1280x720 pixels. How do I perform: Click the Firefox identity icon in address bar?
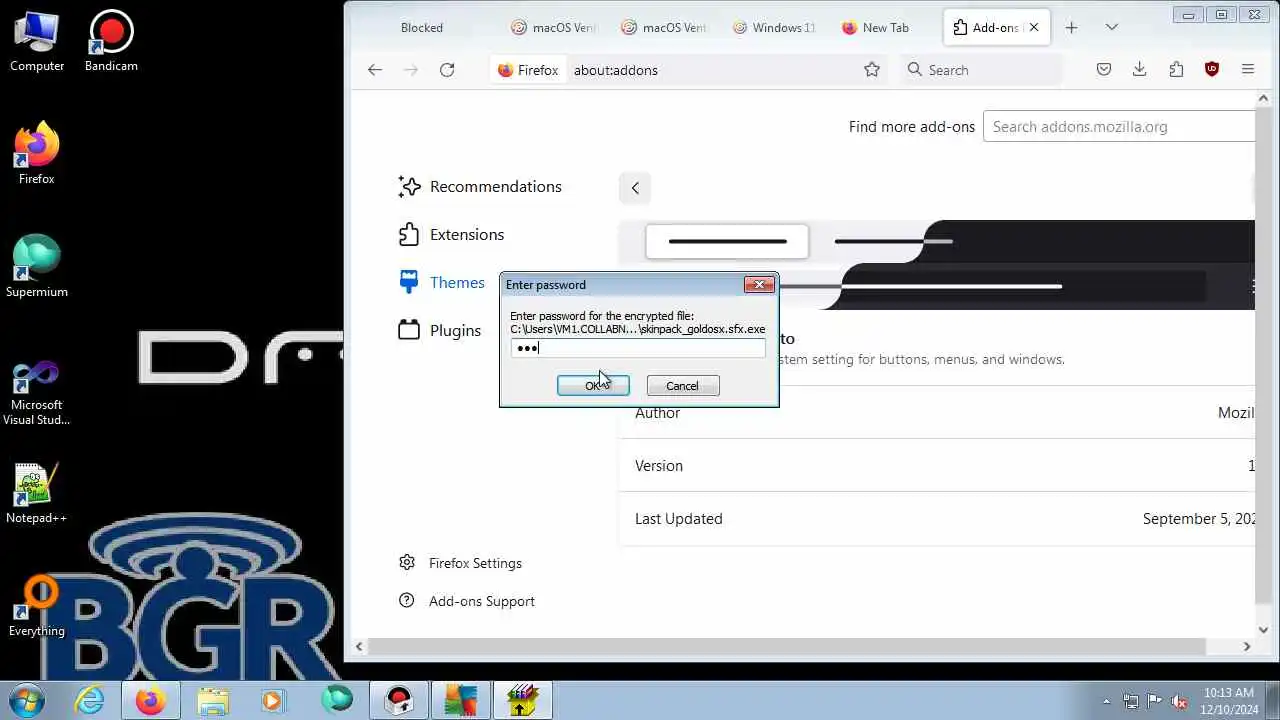tap(528, 70)
